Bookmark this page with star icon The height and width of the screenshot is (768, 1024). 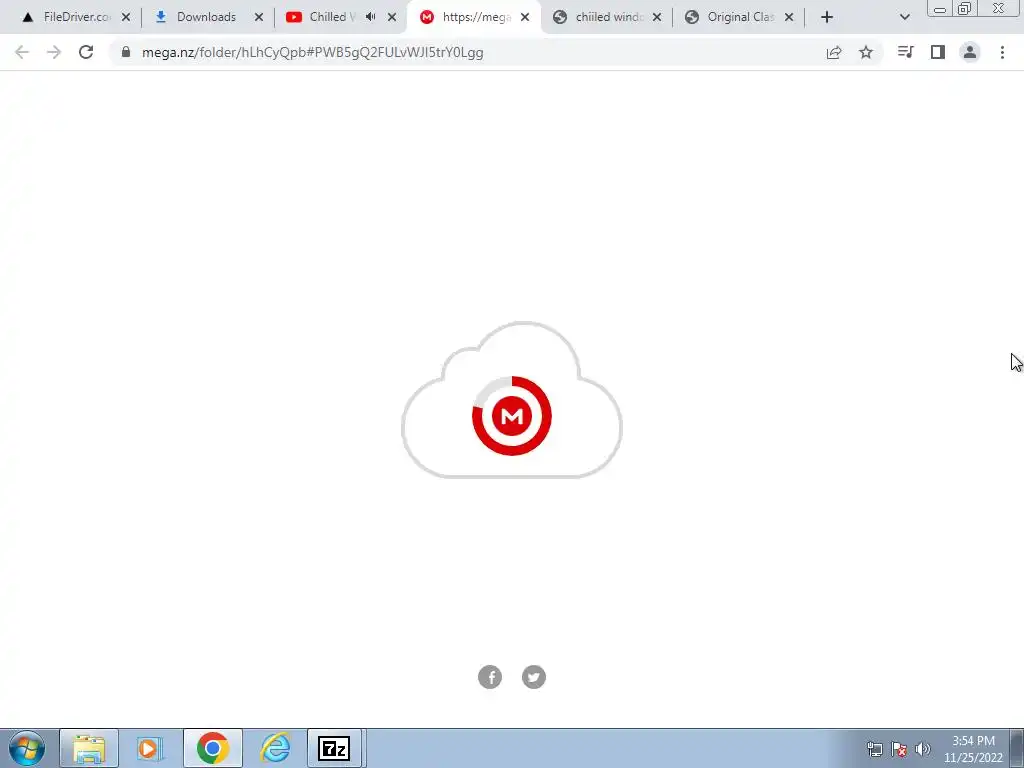(x=866, y=52)
